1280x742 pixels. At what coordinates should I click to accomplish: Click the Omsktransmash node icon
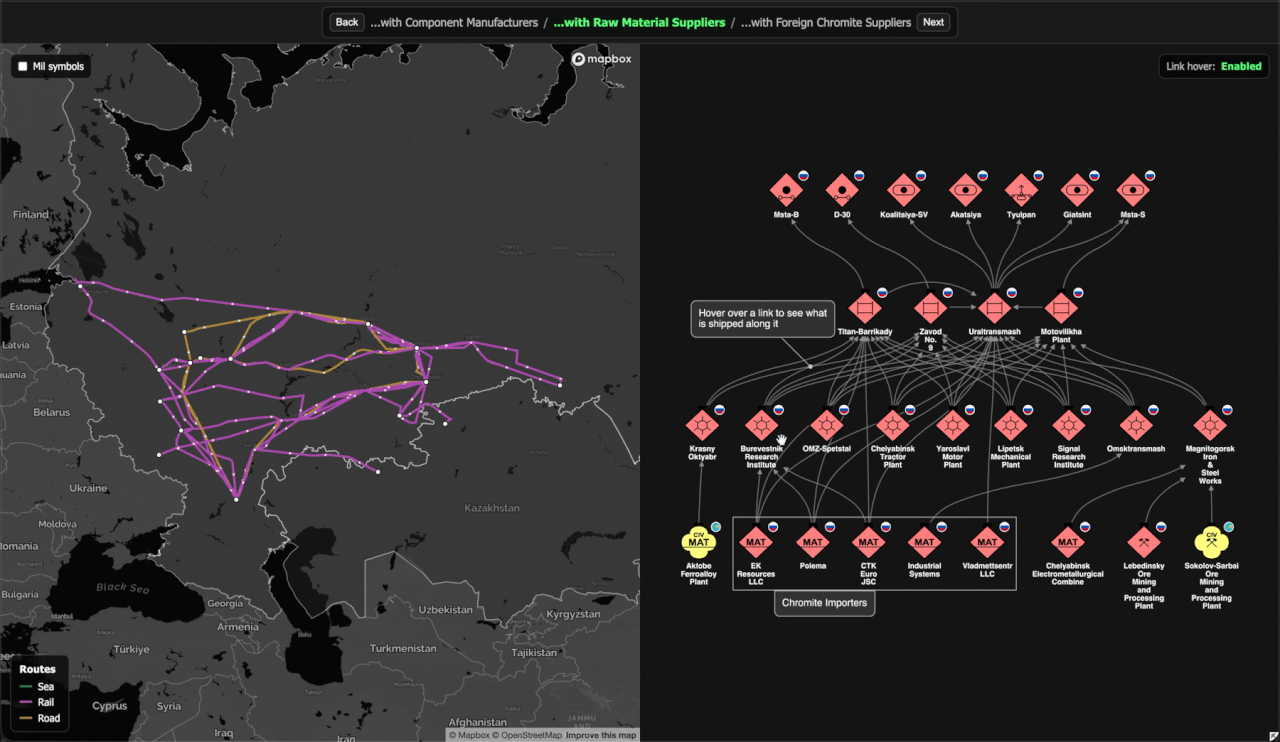click(x=1135, y=425)
